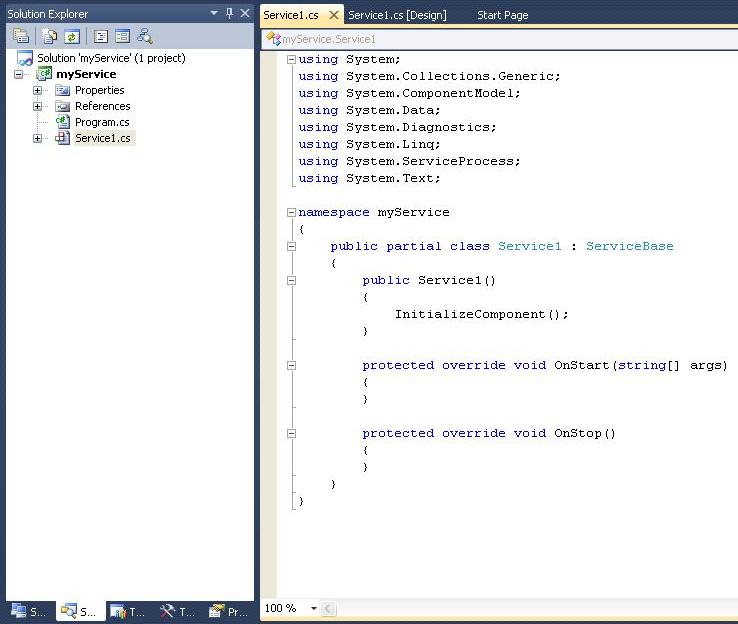Viewport: 738px width, 624px height.
Task: Select Service1.cs in Solution Explorer
Action: (103, 138)
